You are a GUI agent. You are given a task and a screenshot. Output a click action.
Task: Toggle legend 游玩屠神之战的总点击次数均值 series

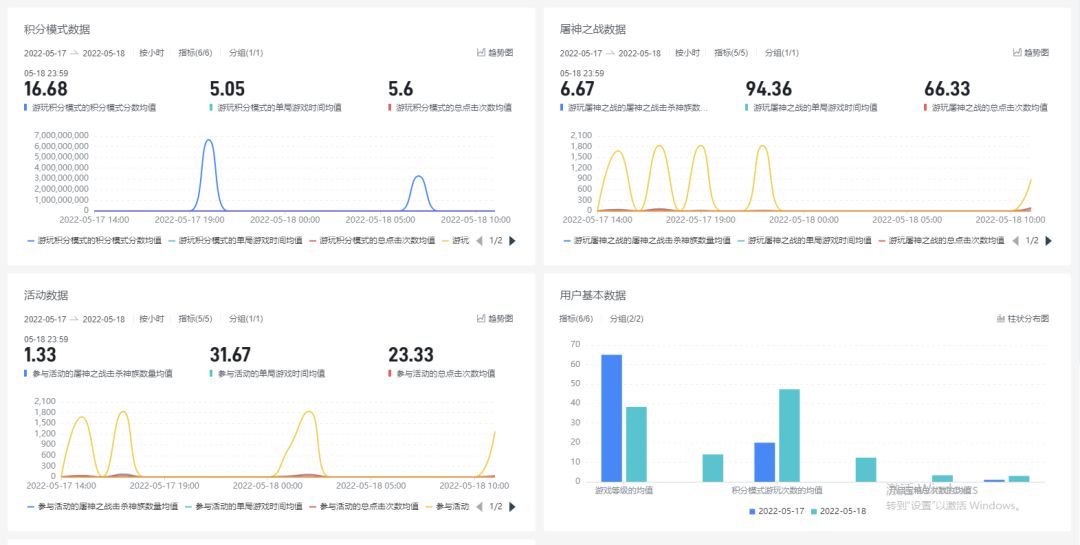pos(941,240)
